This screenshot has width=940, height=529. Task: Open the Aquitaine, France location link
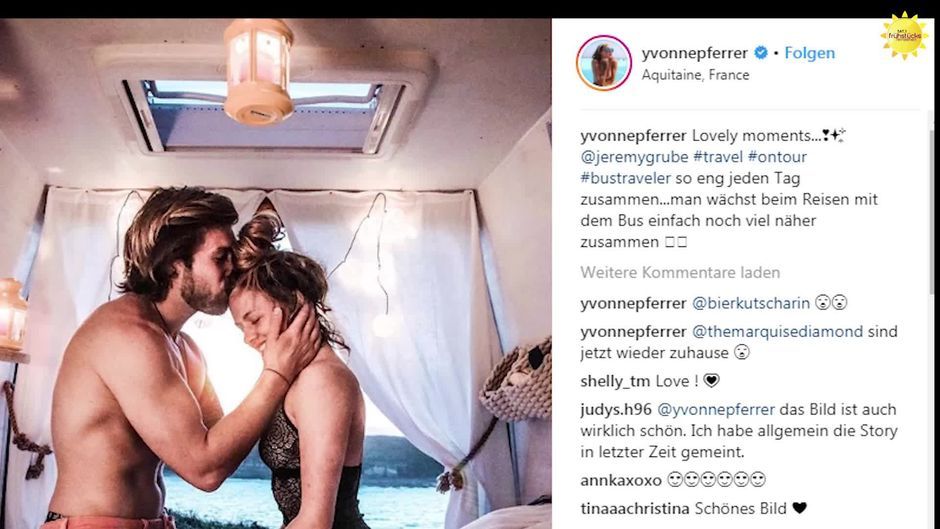pos(695,75)
